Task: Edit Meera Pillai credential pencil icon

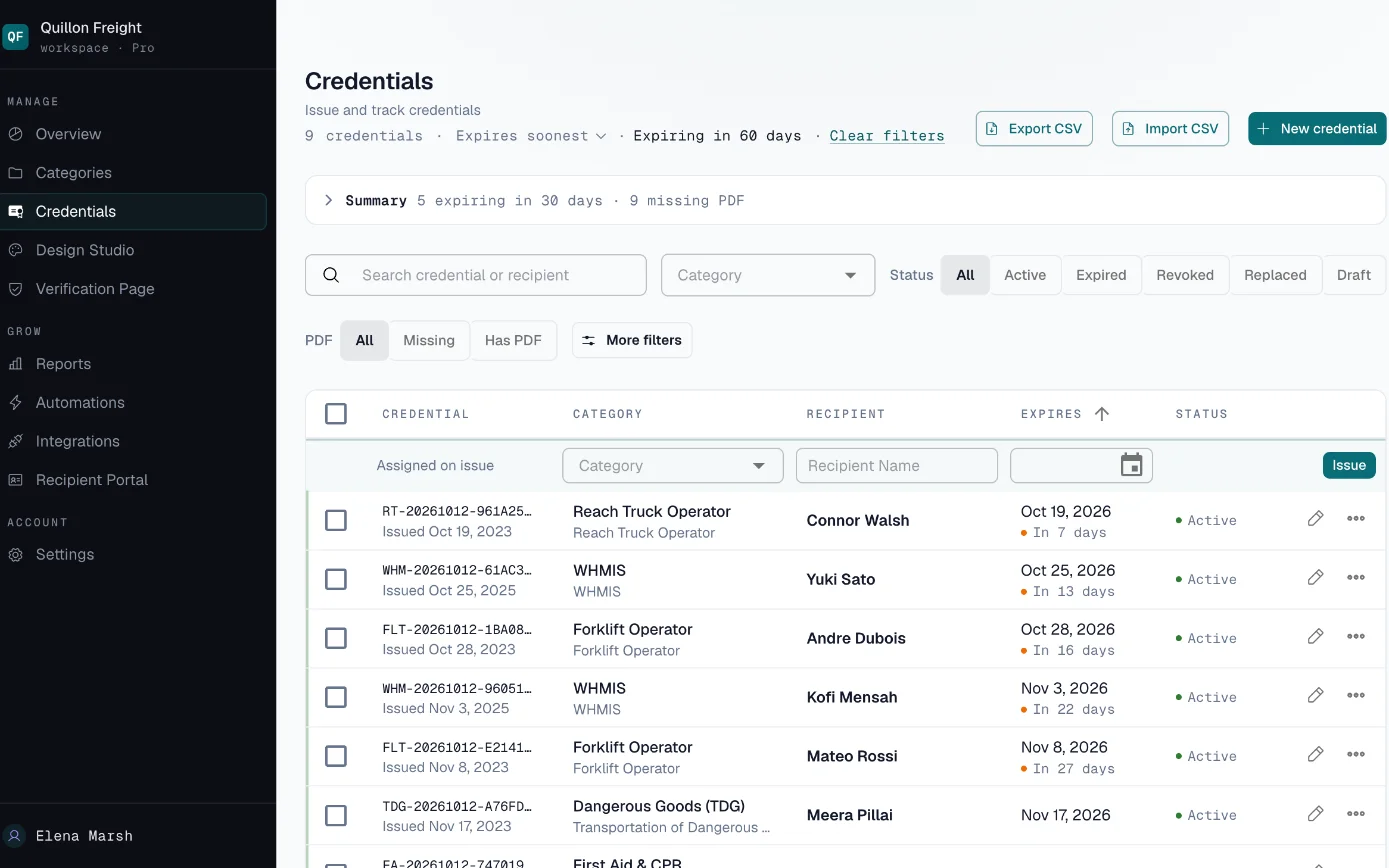Action: pos(1315,813)
